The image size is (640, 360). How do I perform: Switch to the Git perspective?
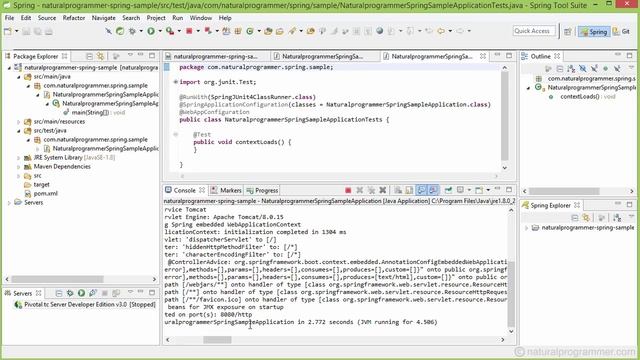click(622, 31)
